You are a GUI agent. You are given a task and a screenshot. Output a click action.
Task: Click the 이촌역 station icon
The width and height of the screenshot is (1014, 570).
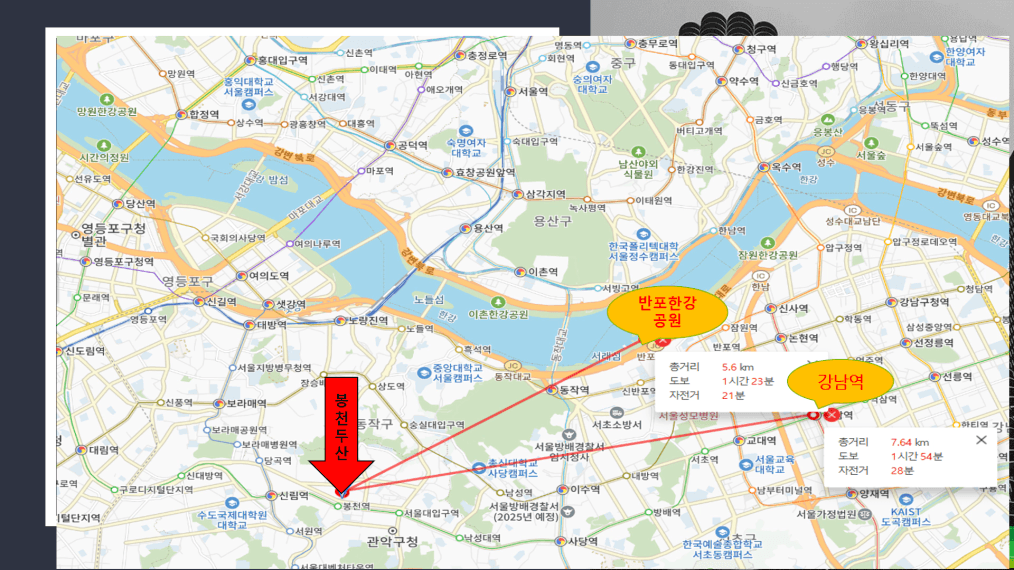tap(521, 272)
